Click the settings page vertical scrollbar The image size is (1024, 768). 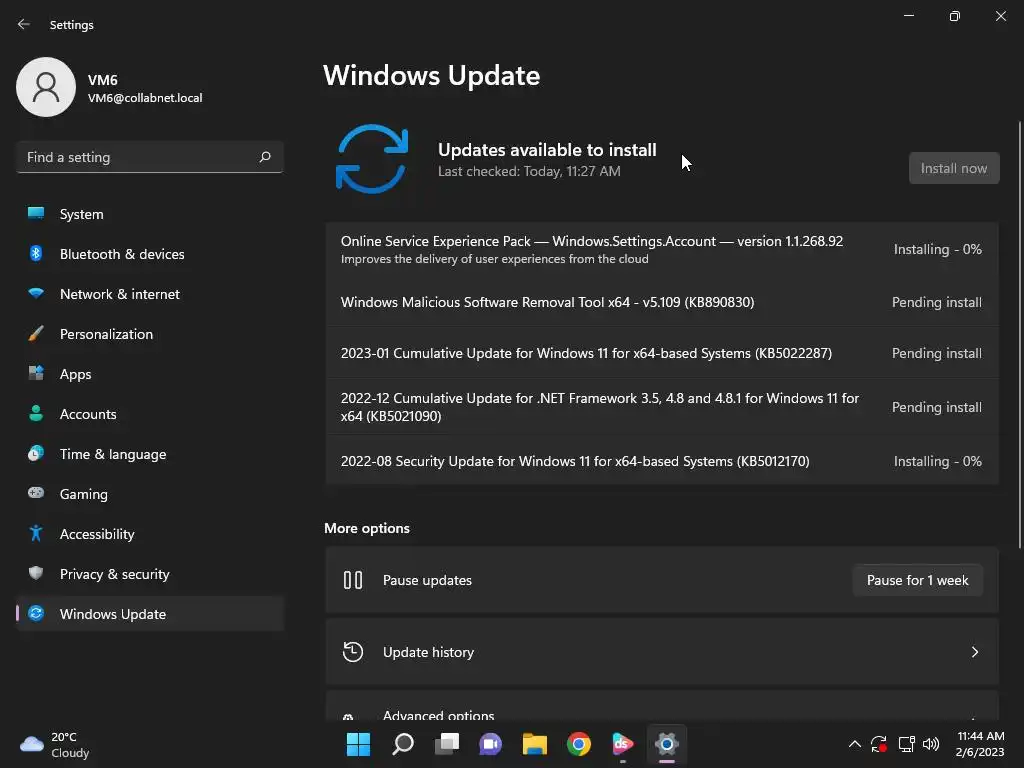point(1019,334)
